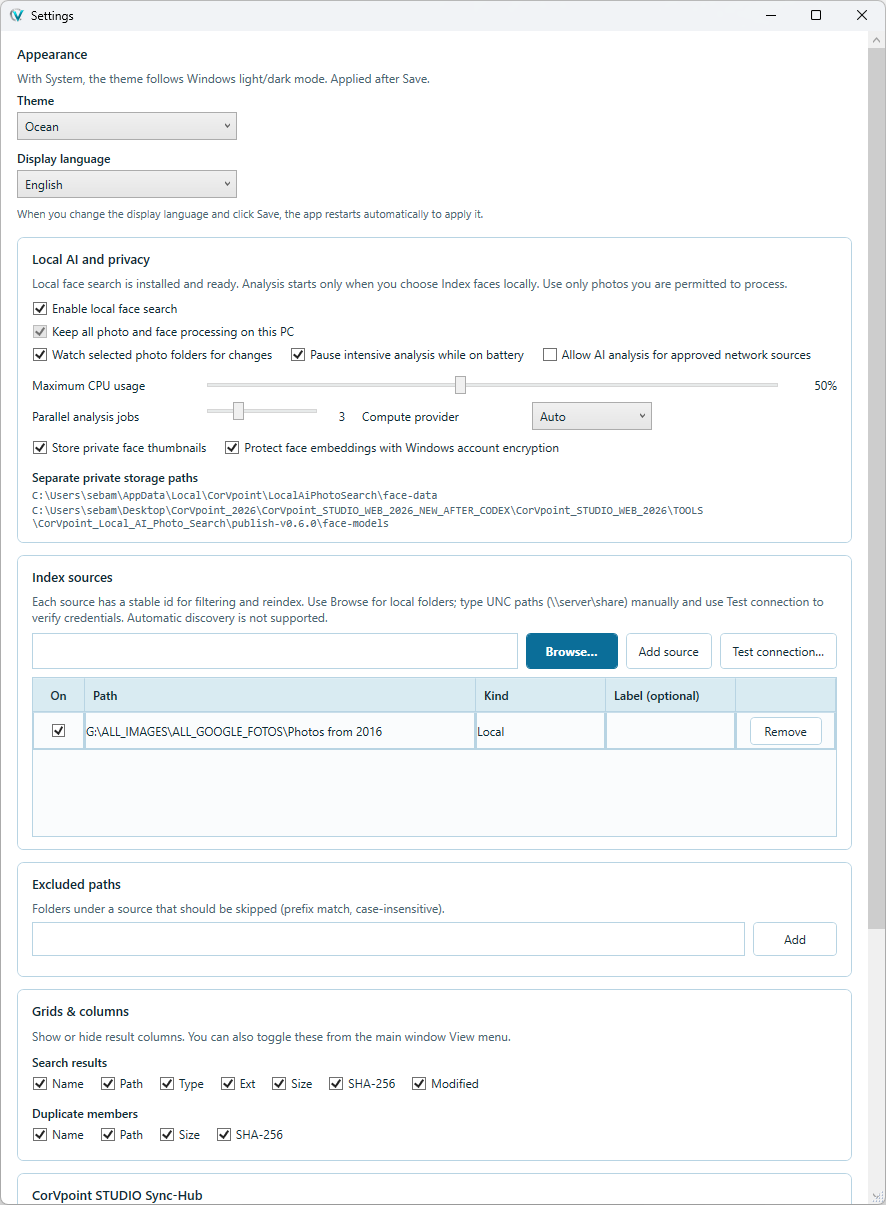This screenshot has height=1205, width=886.
Task: Click the CorVpoint app icon in title bar
Action: 16,16
